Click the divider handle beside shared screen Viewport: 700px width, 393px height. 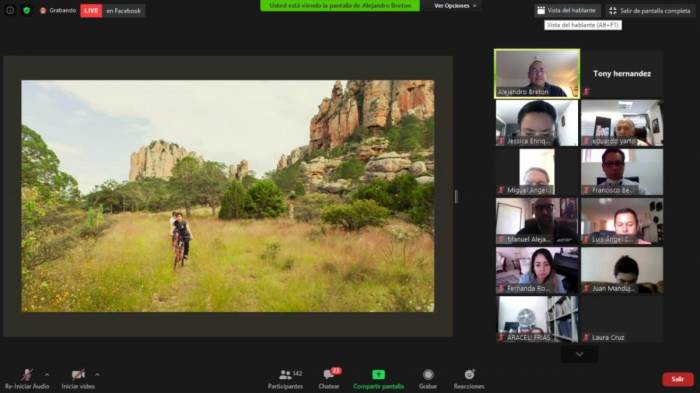456,196
